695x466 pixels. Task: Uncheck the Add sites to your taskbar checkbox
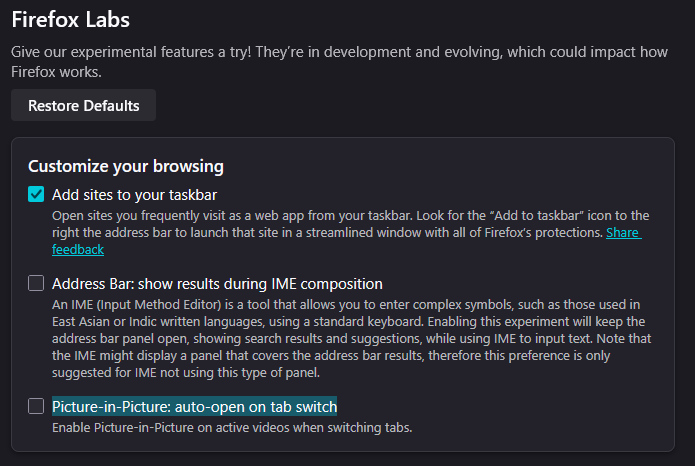point(36,194)
